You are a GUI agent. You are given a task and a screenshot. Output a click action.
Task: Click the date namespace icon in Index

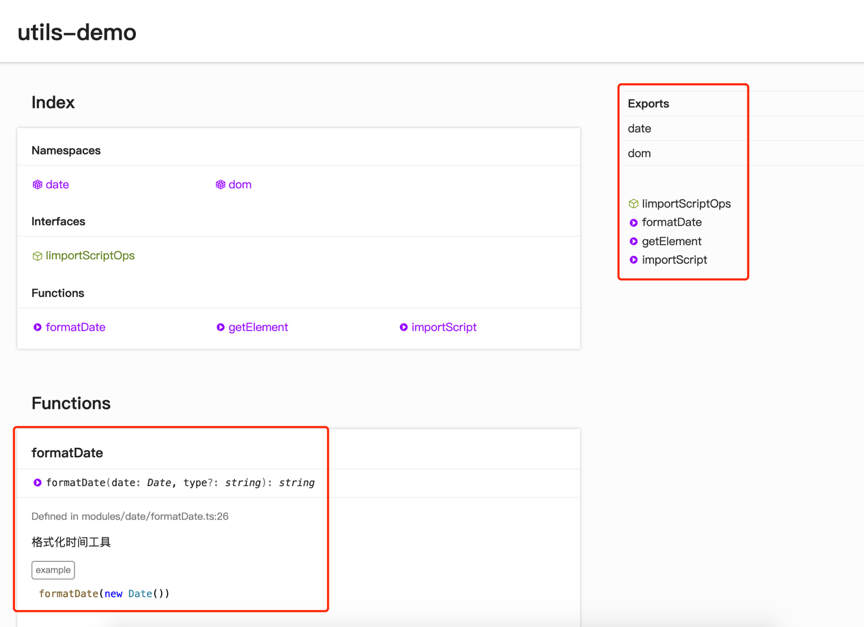(x=37, y=185)
